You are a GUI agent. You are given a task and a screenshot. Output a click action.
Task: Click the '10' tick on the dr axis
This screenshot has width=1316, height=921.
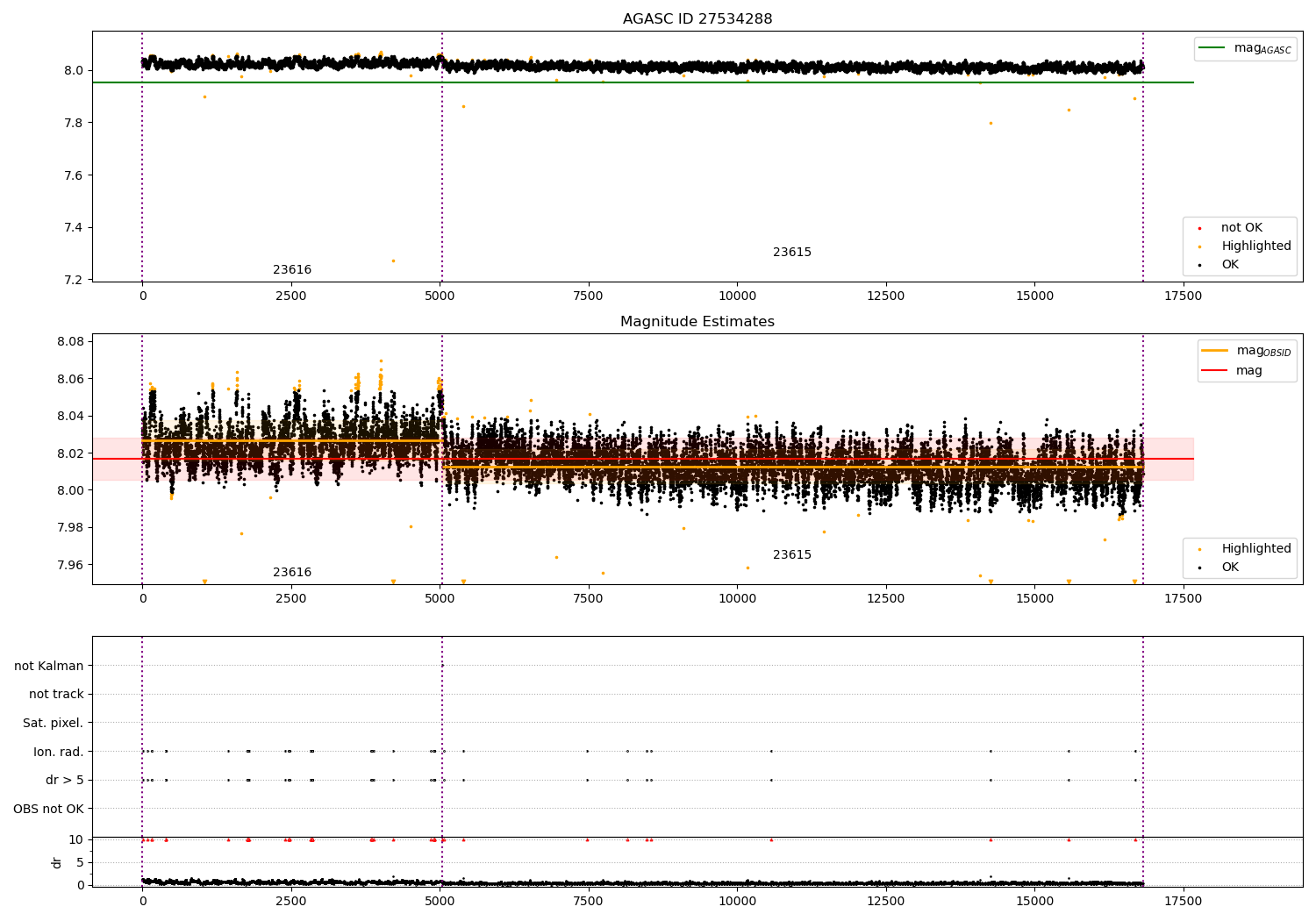point(77,839)
